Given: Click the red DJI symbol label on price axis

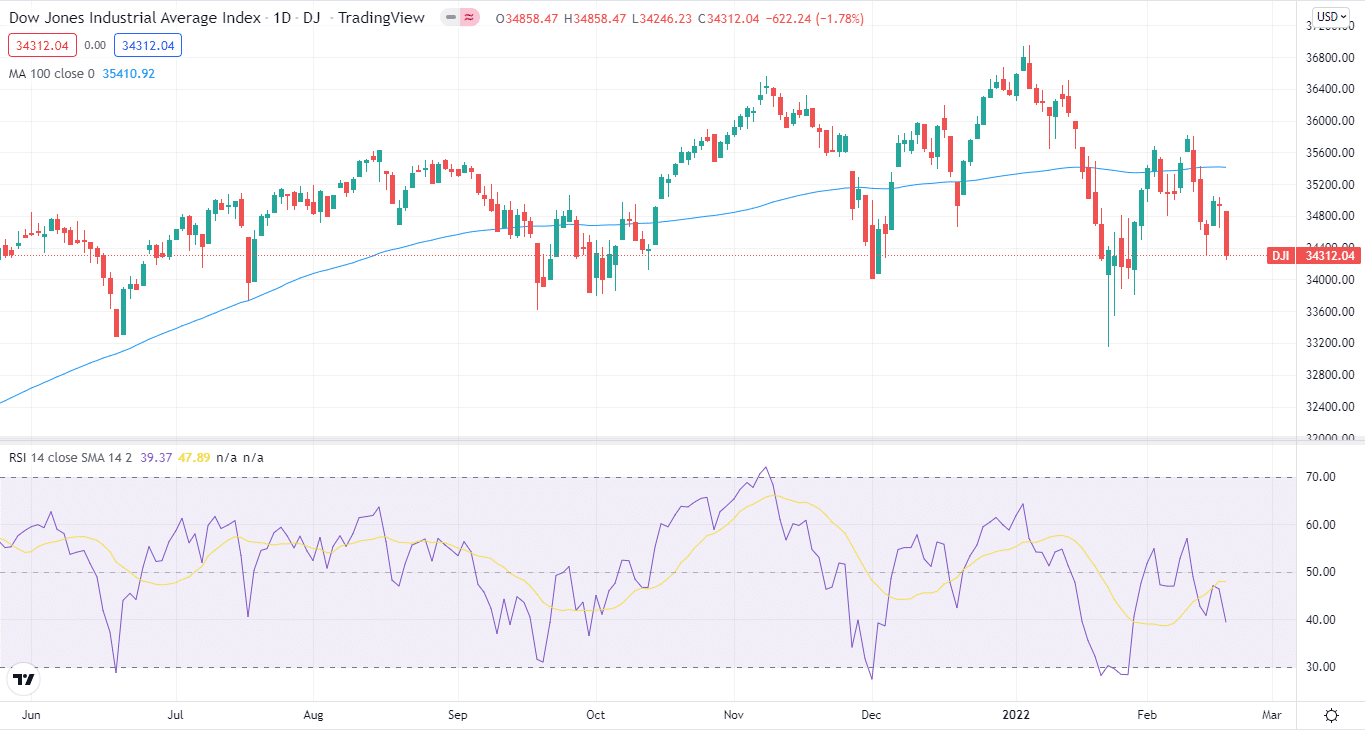Looking at the screenshot, I should 1279,256.
